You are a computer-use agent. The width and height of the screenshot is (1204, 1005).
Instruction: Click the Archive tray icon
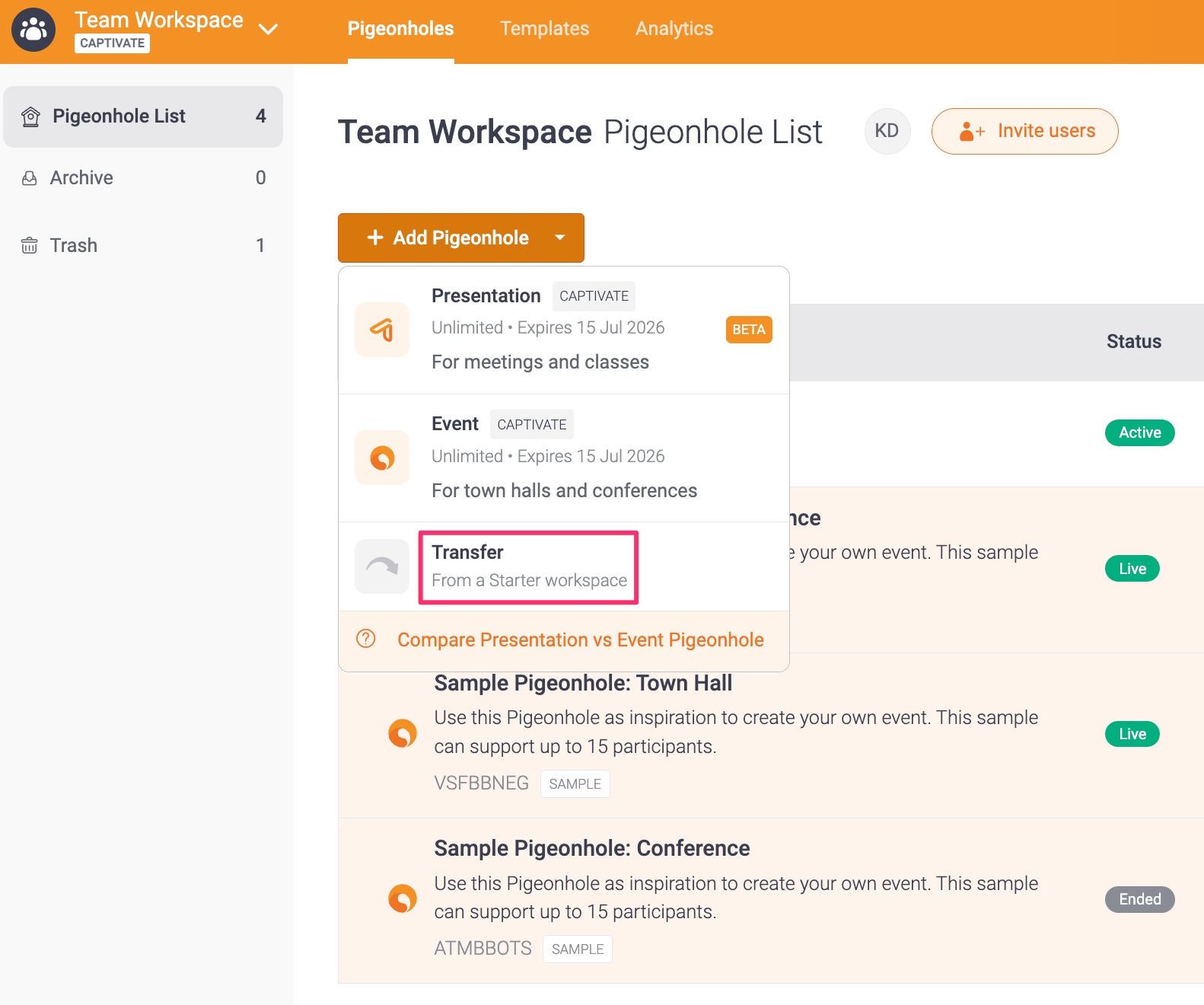[30, 178]
